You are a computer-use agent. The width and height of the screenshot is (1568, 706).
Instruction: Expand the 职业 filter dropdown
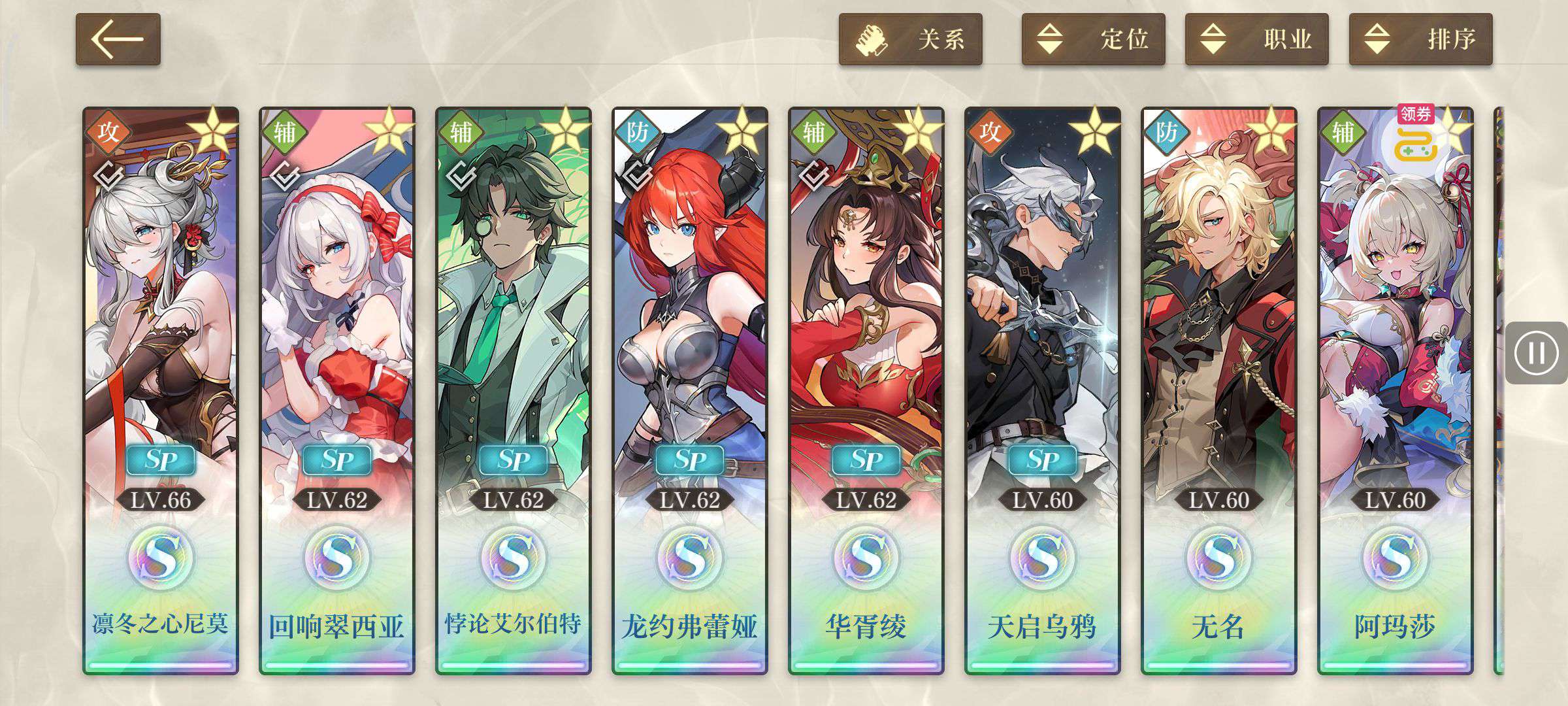pyautogui.click(x=1257, y=39)
